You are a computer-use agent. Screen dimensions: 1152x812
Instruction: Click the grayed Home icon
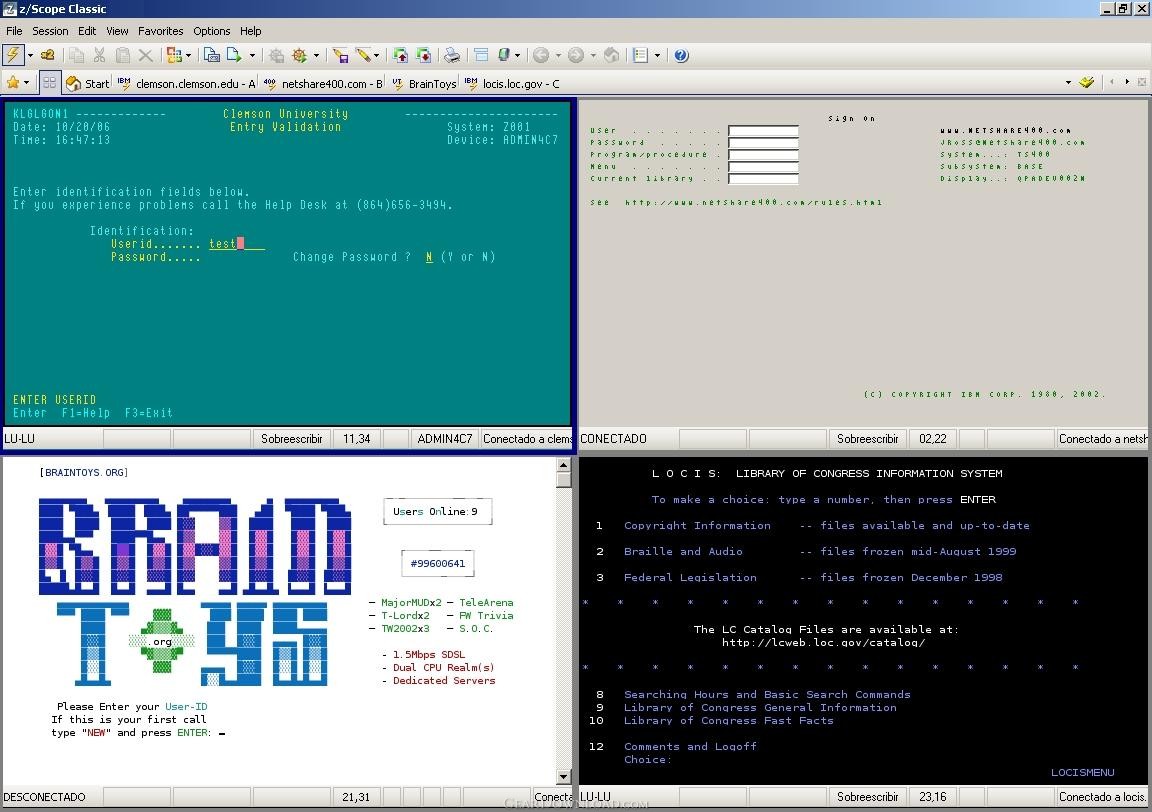pyautogui.click(x=611, y=55)
